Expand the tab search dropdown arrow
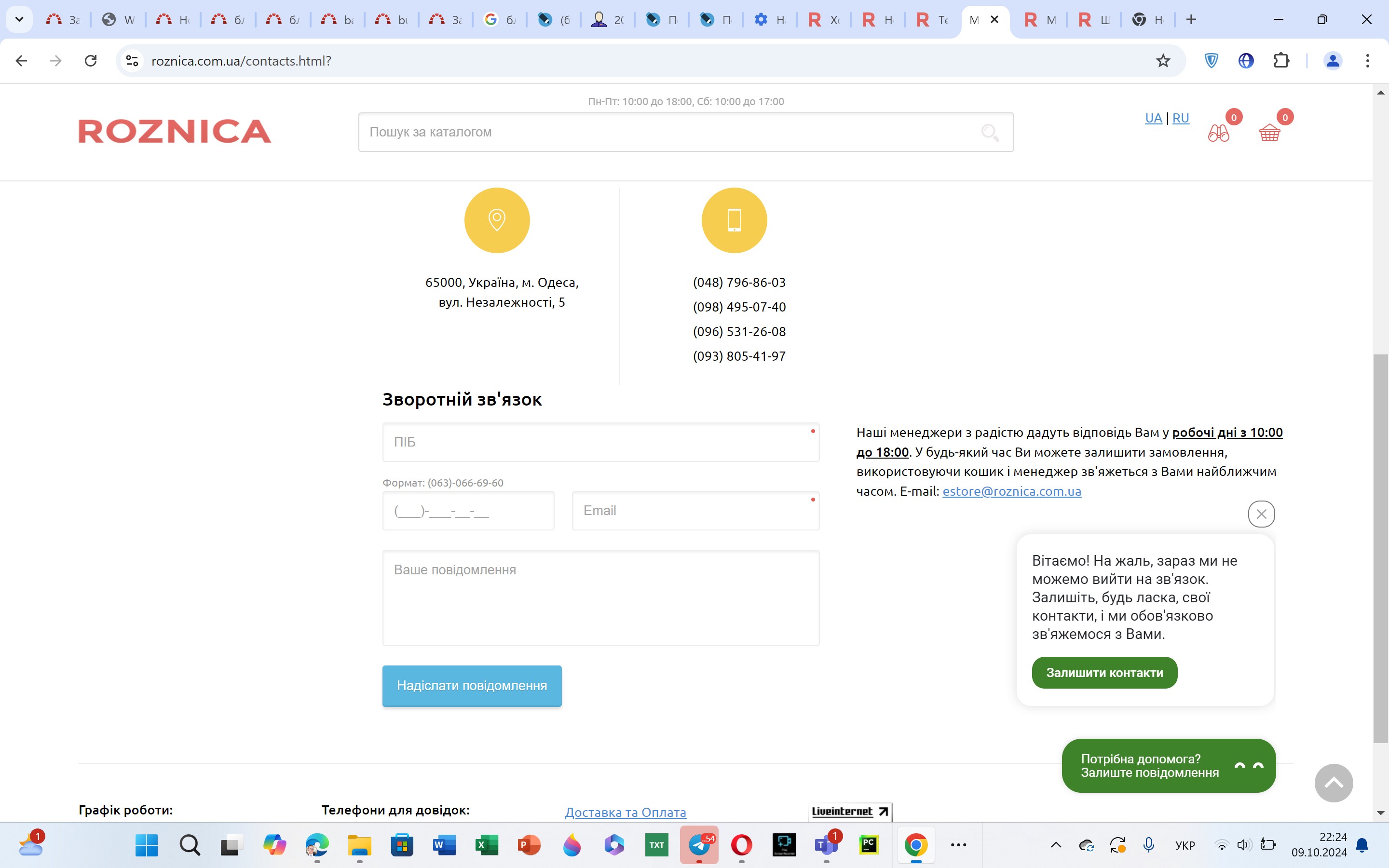The width and height of the screenshot is (1389, 868). [x=19, y=19]
